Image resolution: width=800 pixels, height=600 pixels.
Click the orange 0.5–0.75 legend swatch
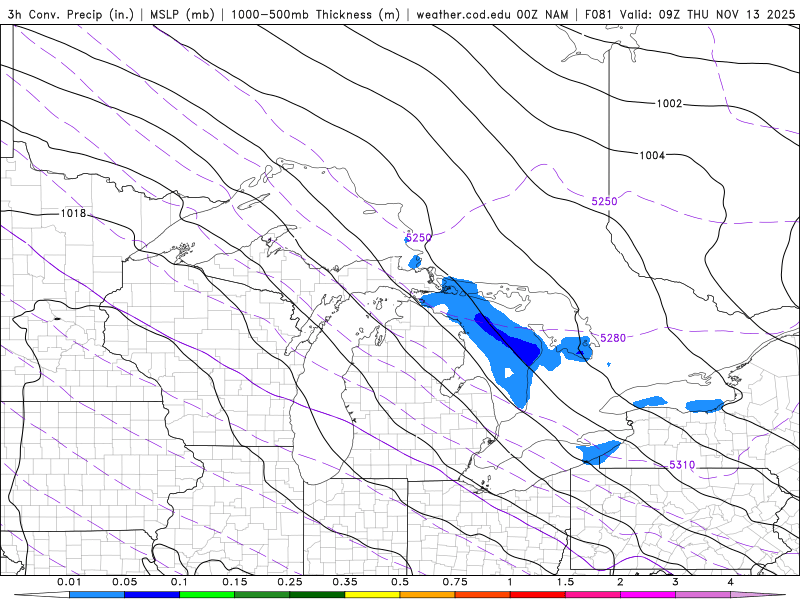pos(428,595)
